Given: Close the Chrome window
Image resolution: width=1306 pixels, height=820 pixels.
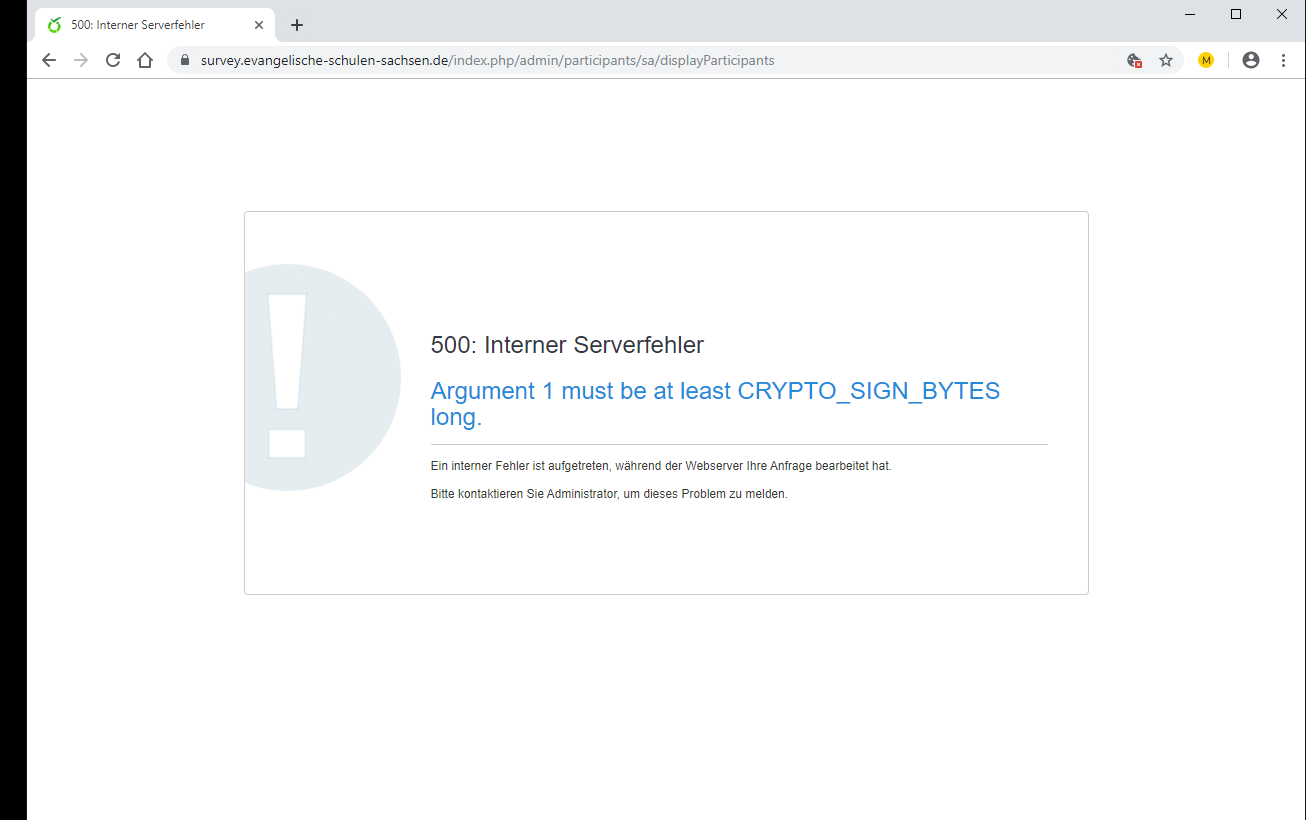Looking at the screenshot, I should pos(1282,14).
